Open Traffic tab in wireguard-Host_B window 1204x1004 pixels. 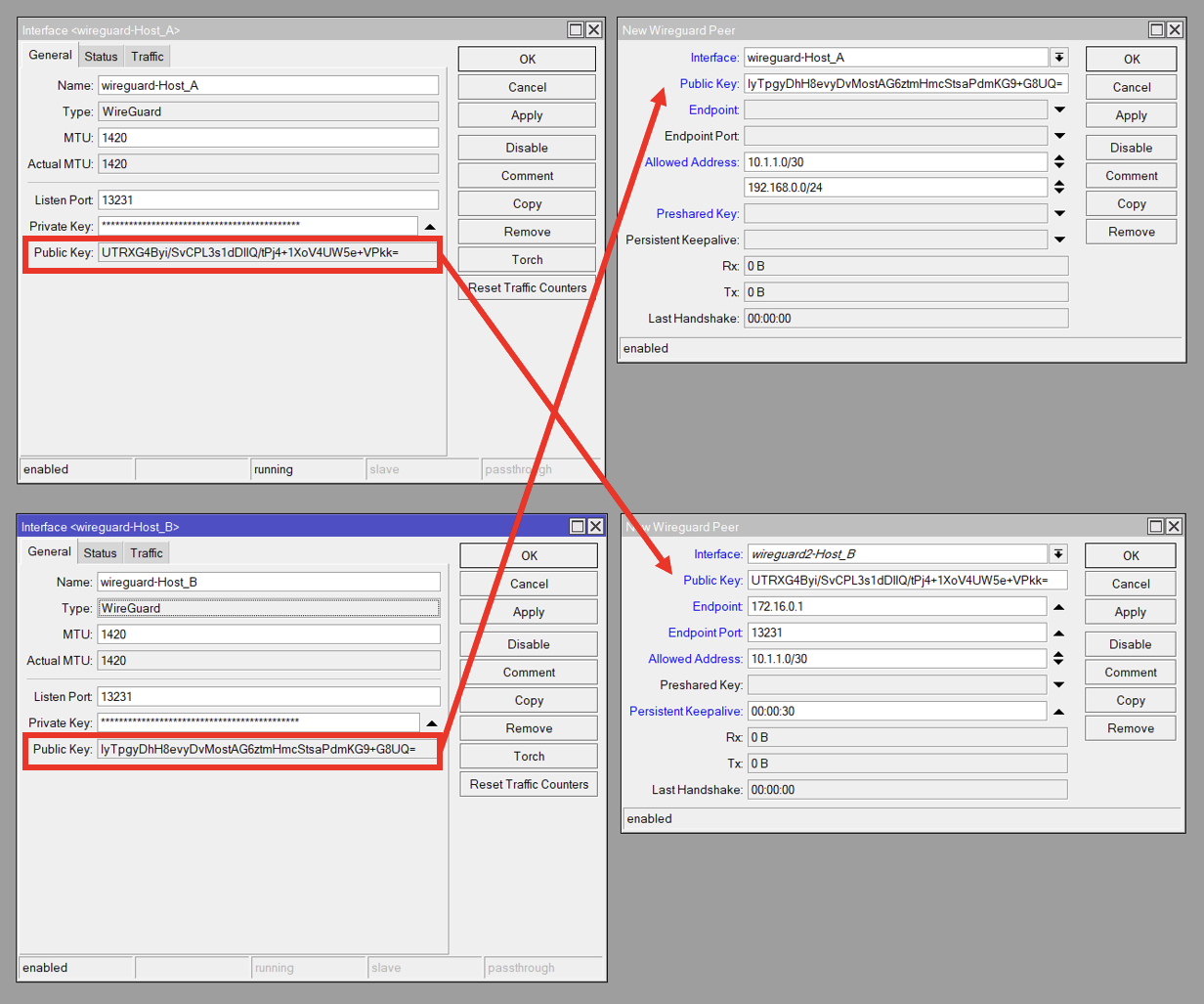[147, 553]
